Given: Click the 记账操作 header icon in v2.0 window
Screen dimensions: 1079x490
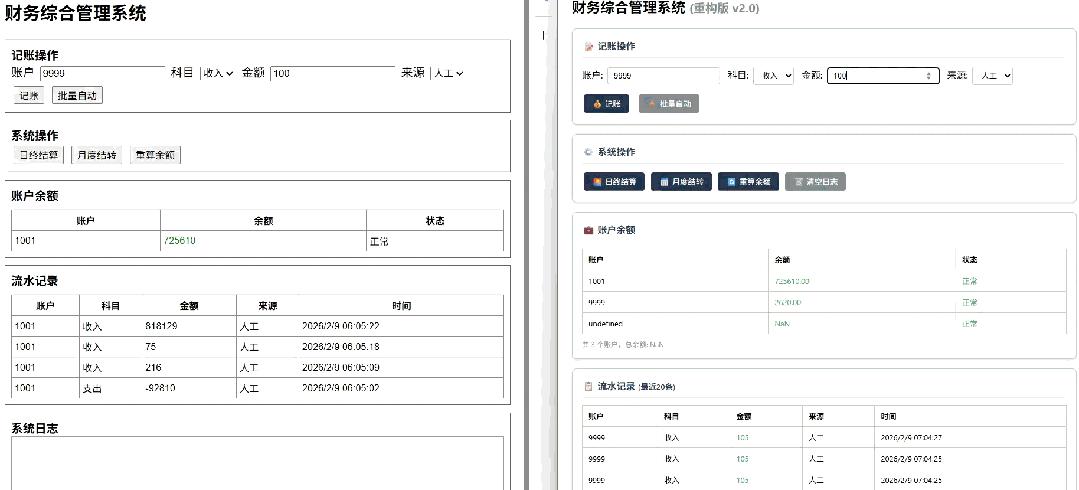Looking at the screenshot, I should [x=588, y=46].
